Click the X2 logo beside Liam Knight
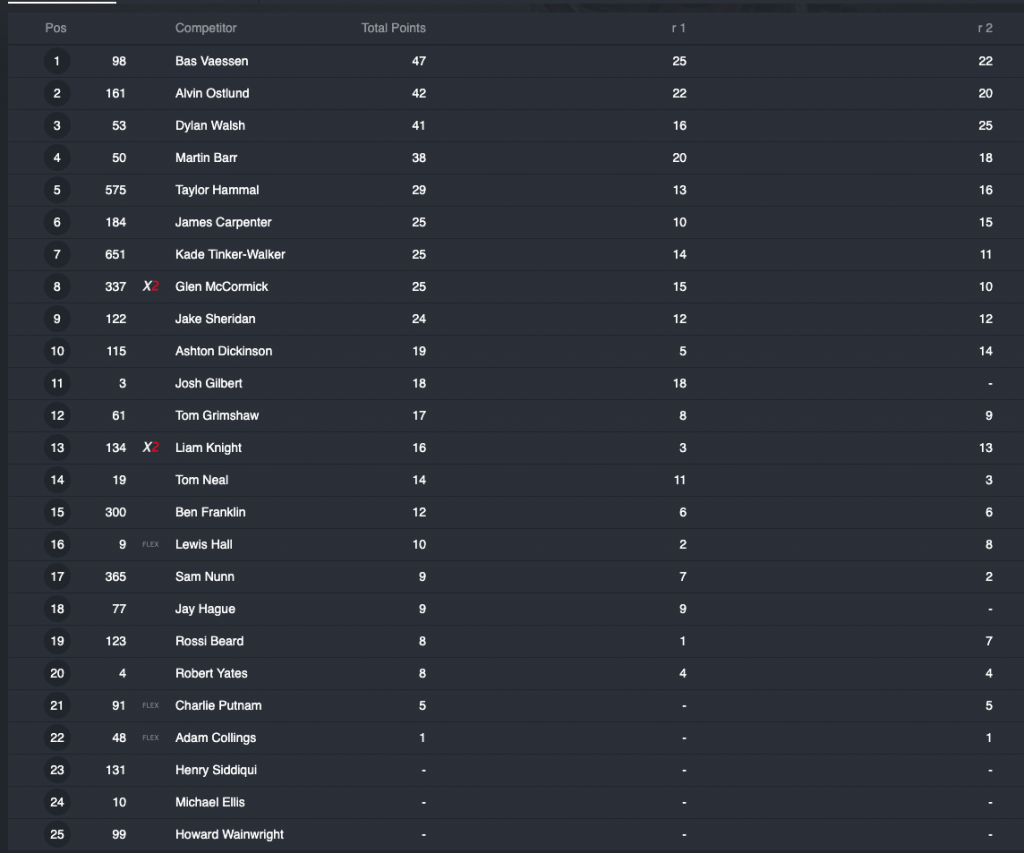 point(150,448)
